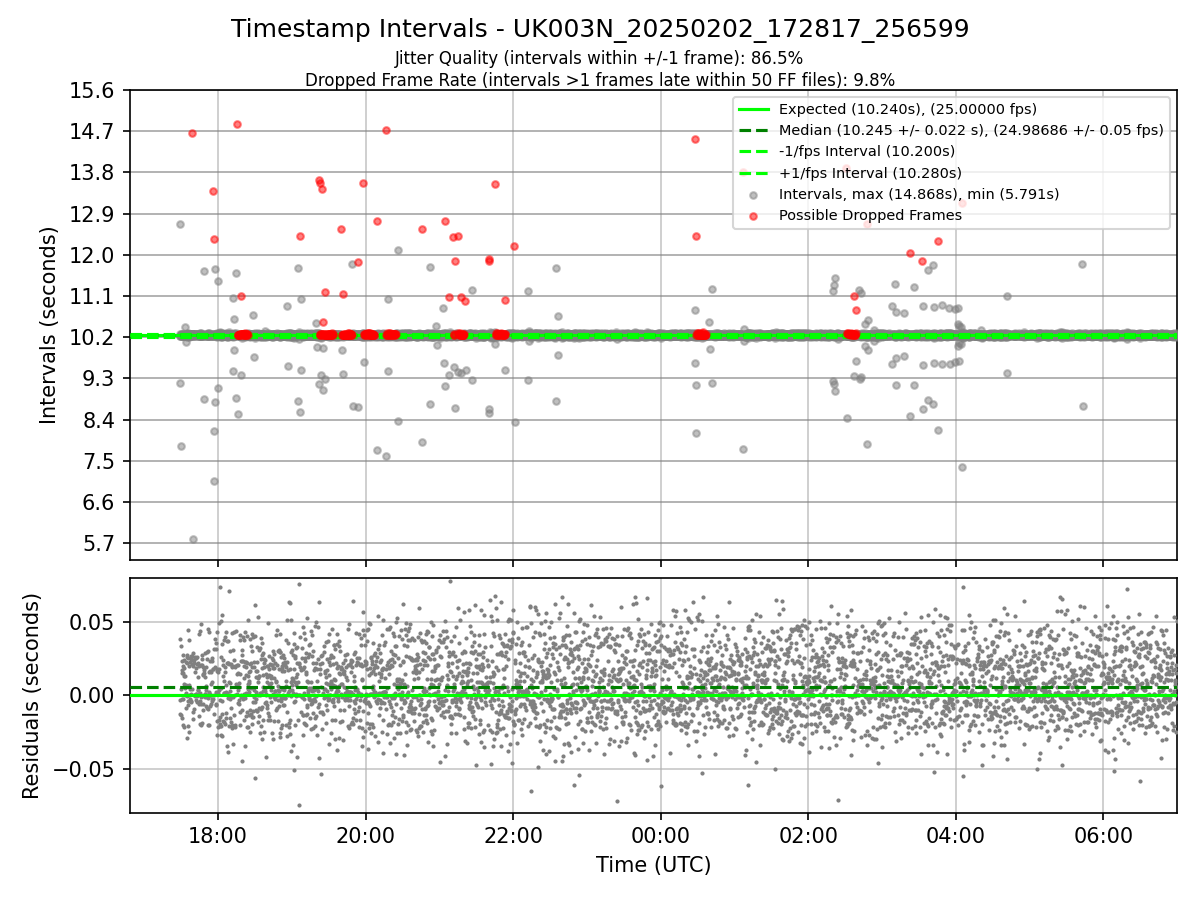Click the gray marker beside 'Intervals, max' legend
Viewport: 1200px width, 900px height.
pos(754,194)
